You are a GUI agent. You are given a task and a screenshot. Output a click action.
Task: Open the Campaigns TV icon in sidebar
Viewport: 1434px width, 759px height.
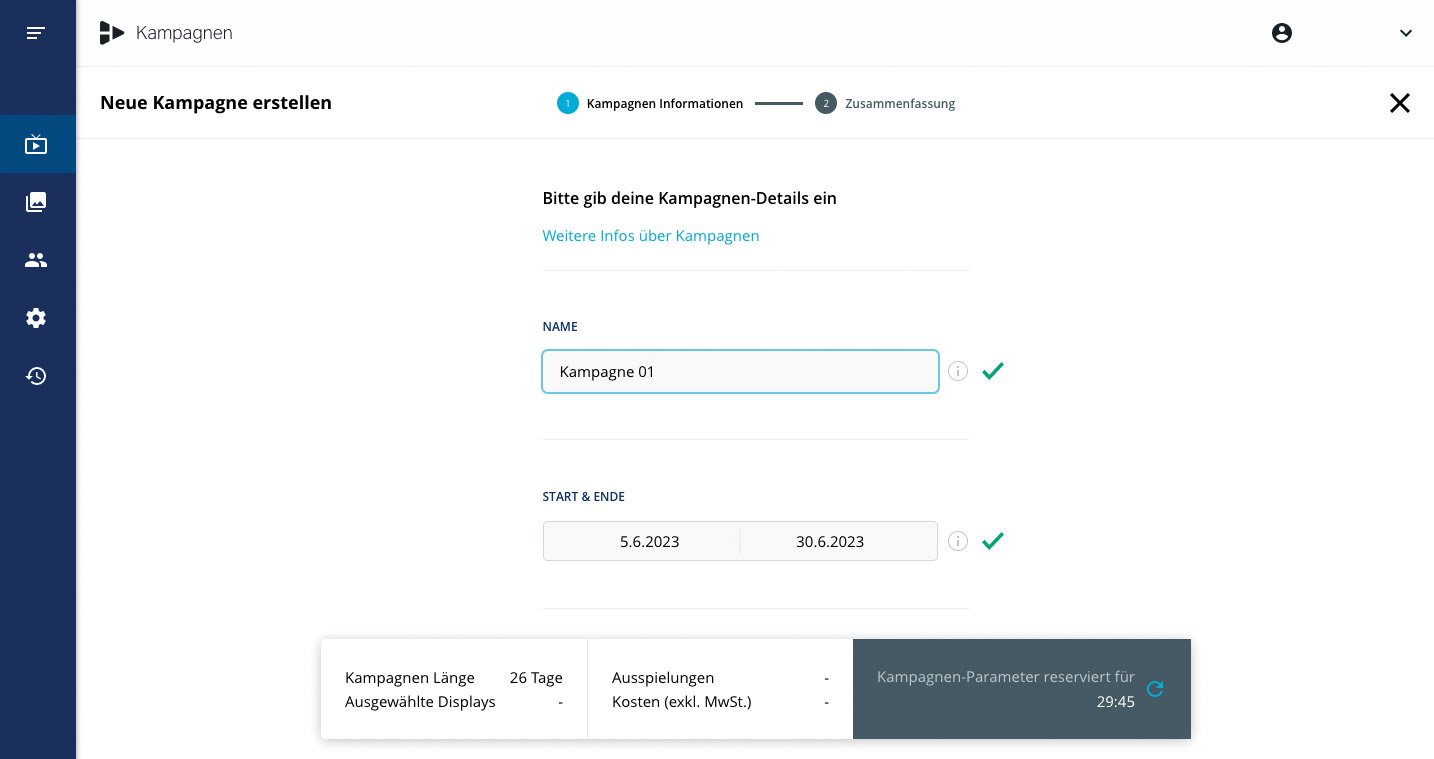coord(36,144)
